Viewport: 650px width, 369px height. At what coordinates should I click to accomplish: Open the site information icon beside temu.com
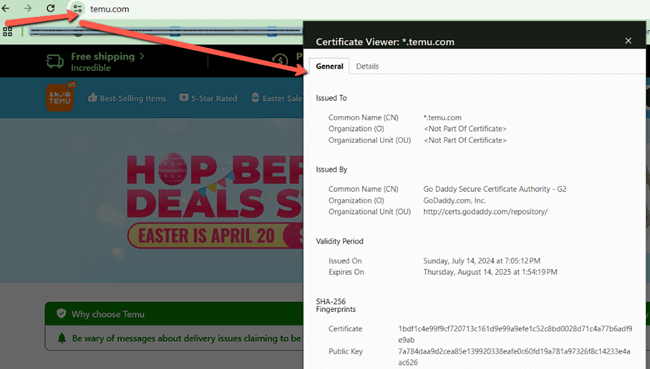78,8
